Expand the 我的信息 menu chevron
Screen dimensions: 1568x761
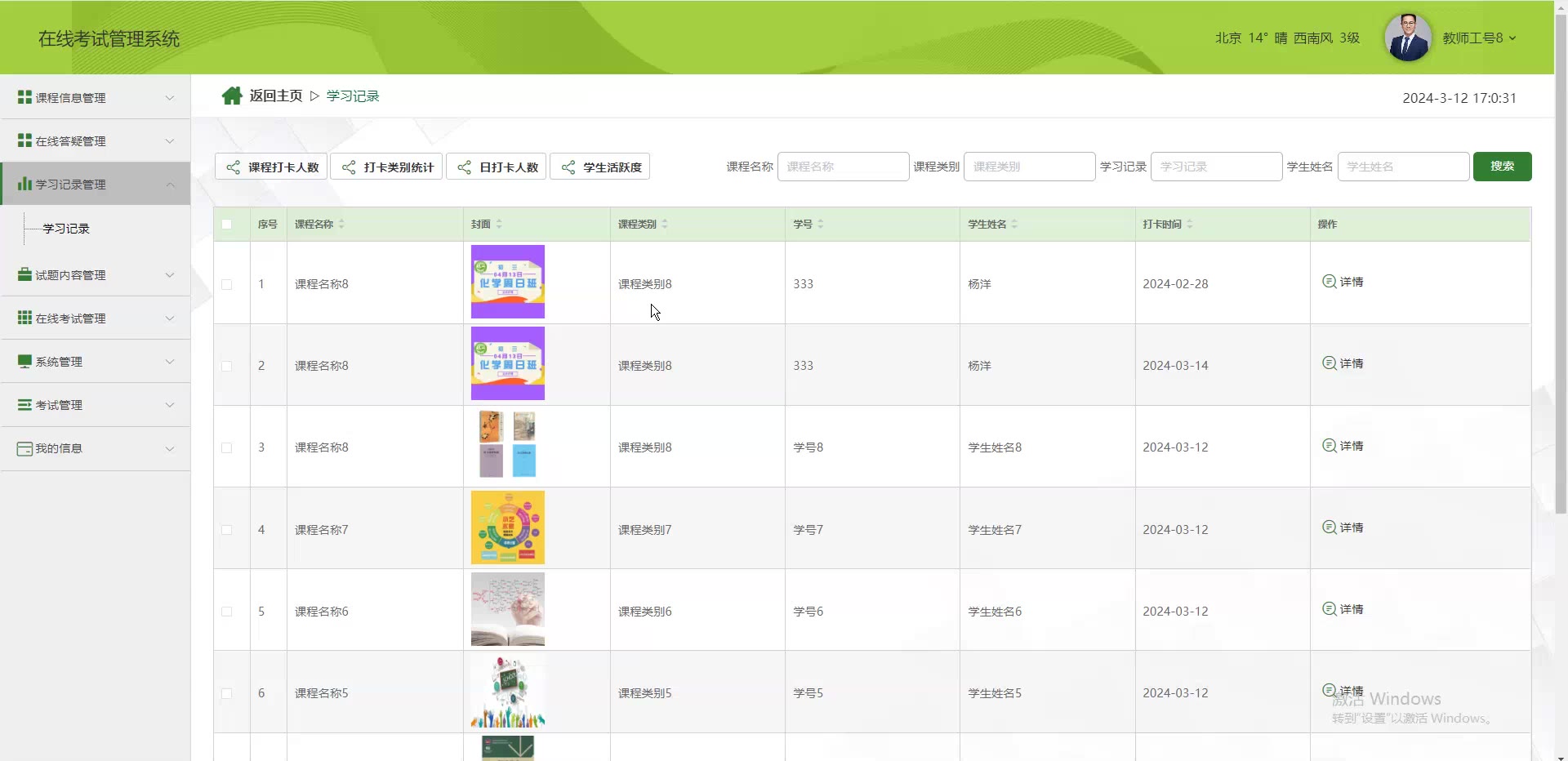tap(170, 448)
